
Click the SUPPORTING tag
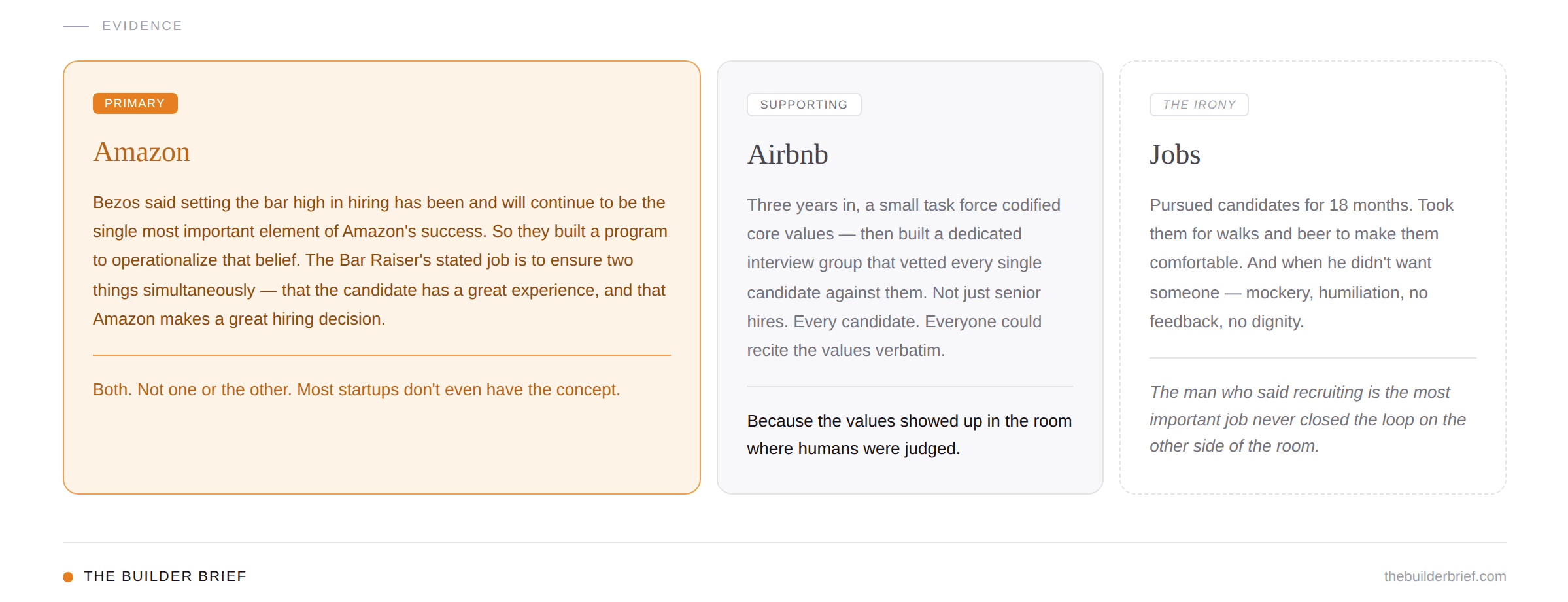[x=804, y=105]
